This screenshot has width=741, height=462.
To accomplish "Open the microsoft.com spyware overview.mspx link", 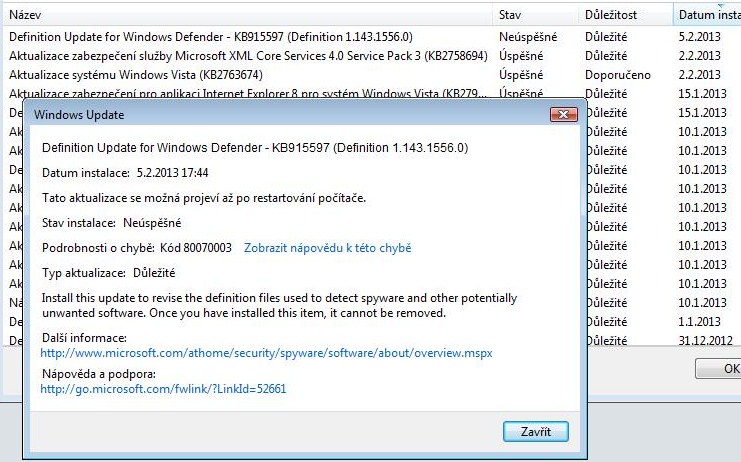I will 267,353.
